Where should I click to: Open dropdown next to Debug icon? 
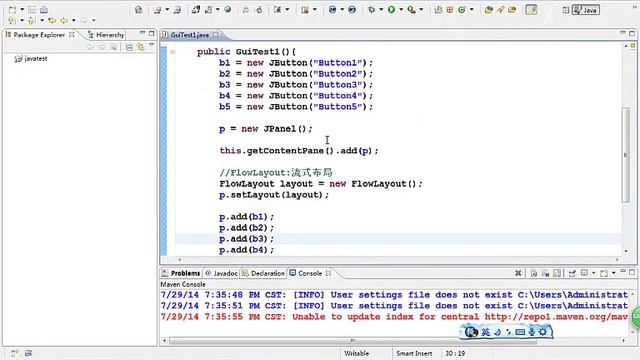point(381,9)
